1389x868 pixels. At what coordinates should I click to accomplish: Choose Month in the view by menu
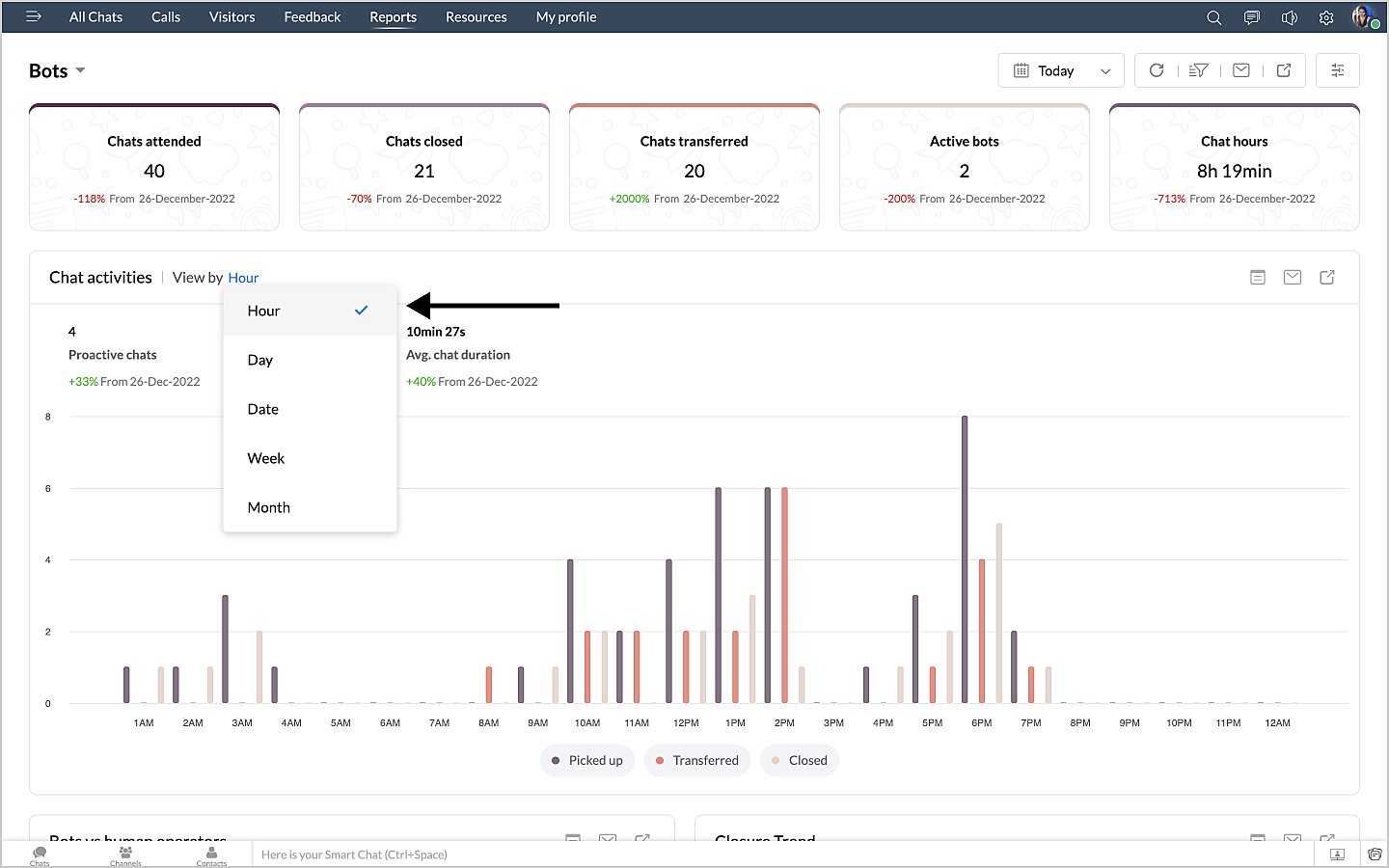(268, 508)
